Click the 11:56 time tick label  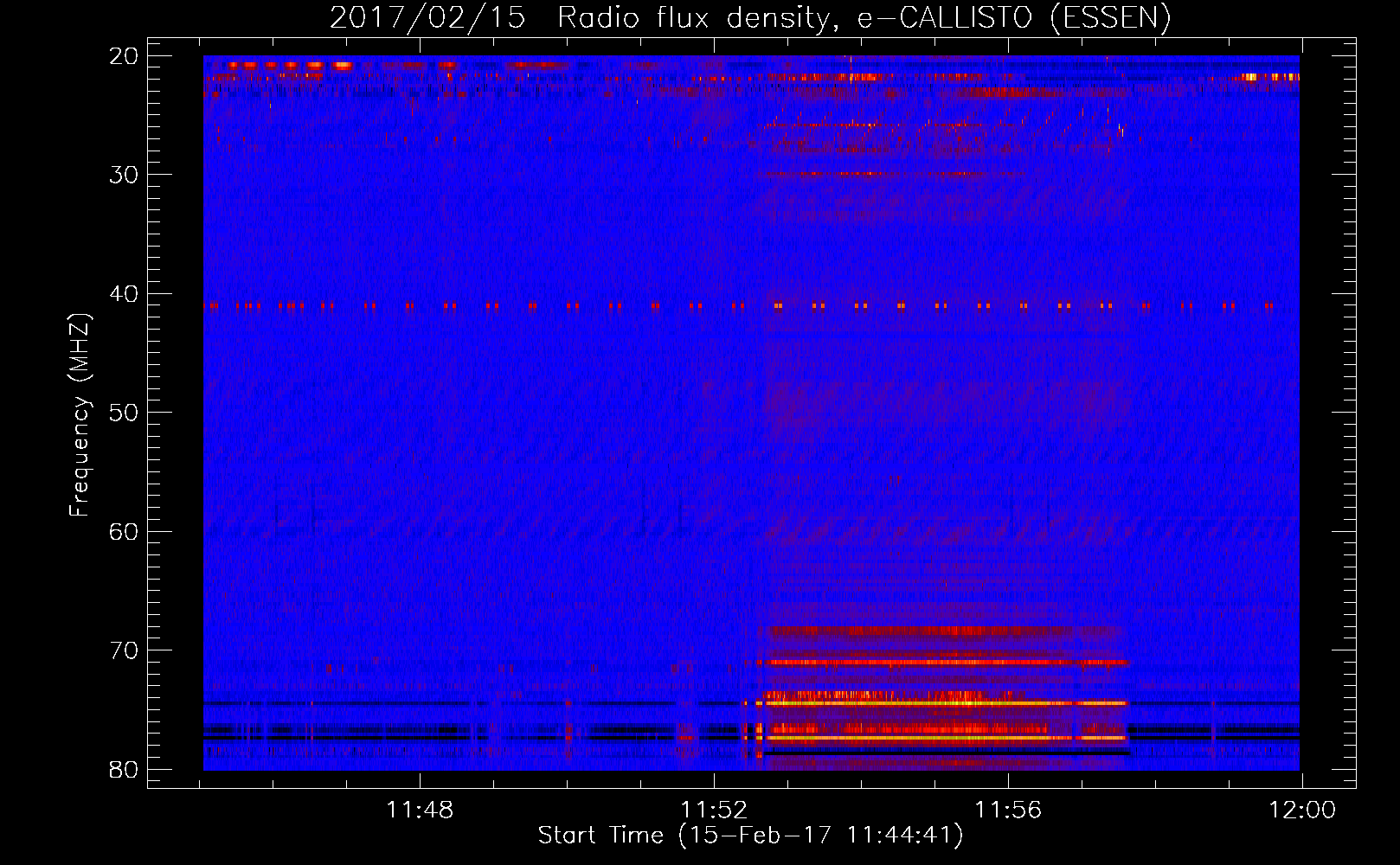pyautogui.click(x=1008, y=811)
